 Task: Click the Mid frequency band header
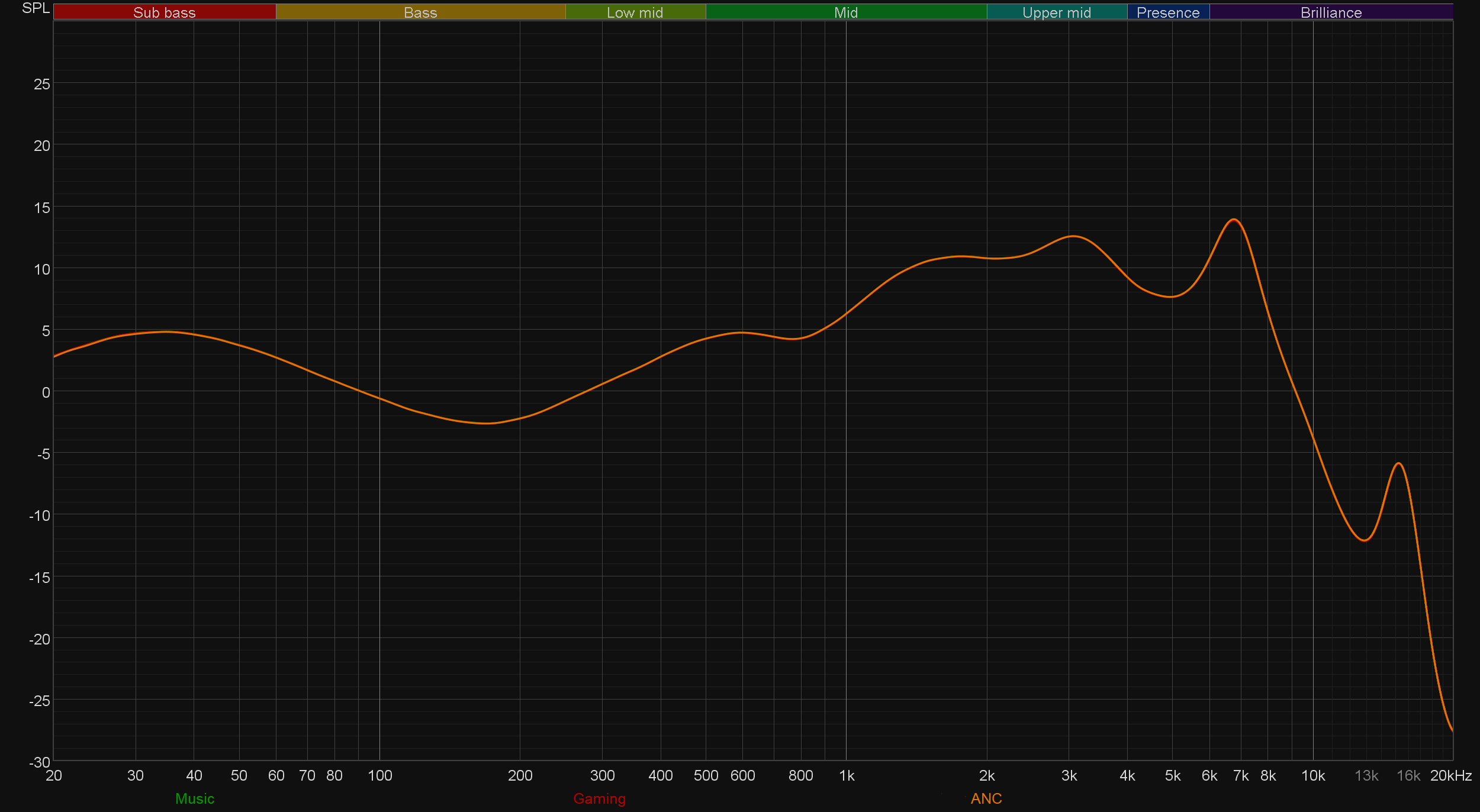pos(845,12)
